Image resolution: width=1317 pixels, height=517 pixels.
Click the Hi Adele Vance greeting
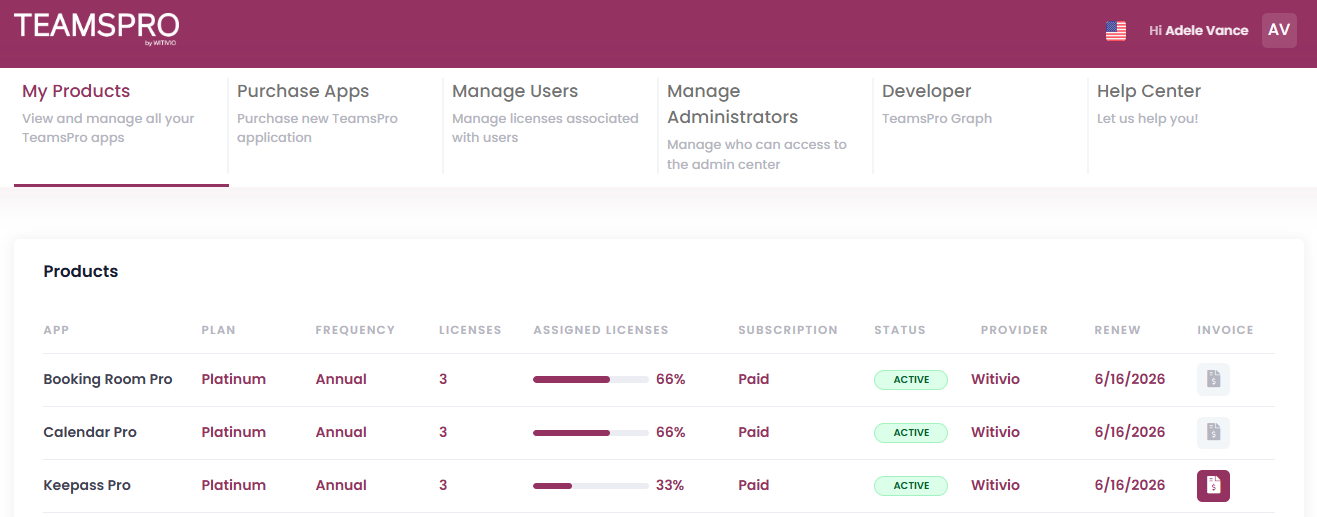1198,31
